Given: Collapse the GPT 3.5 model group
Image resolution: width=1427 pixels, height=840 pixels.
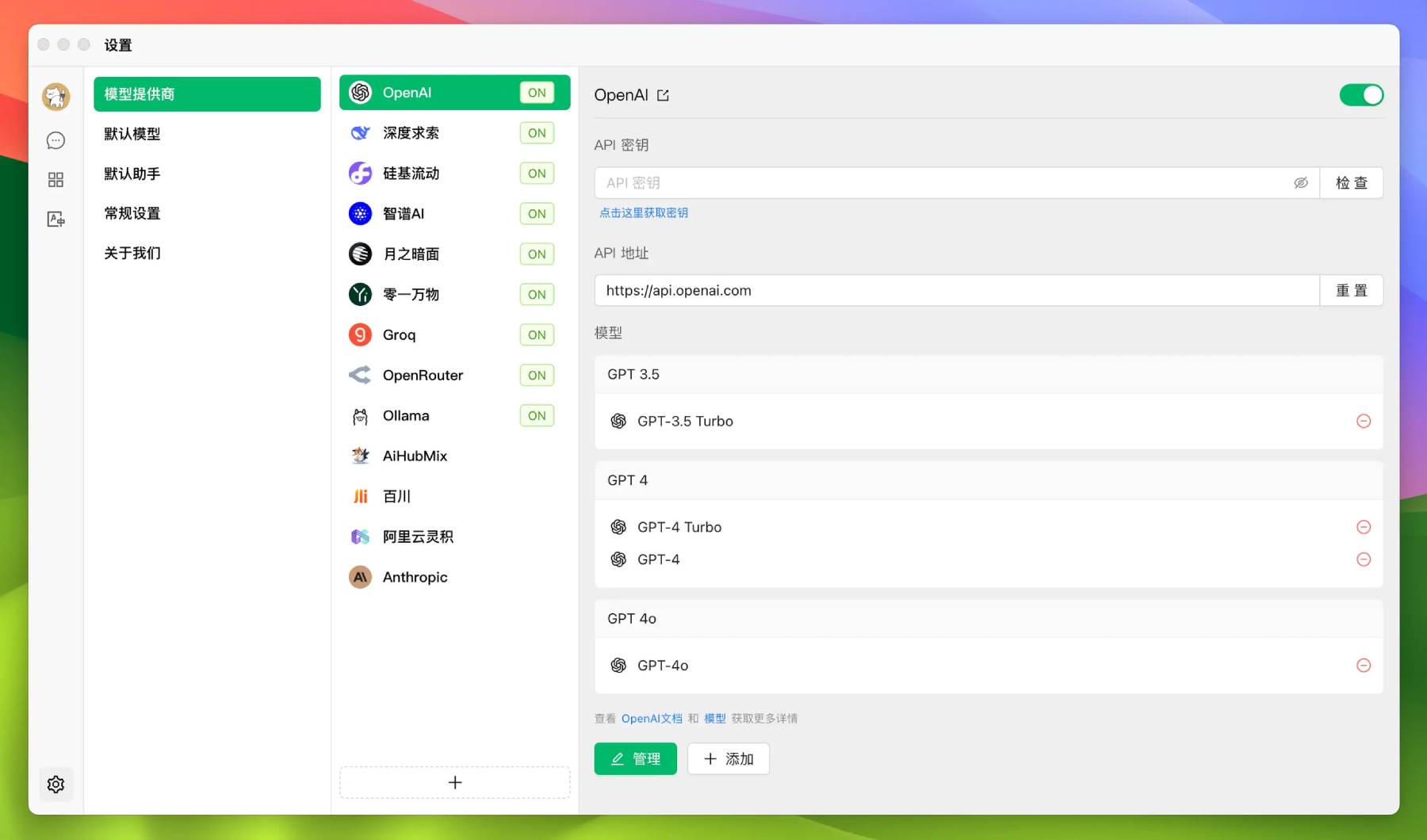Looking at the screenshot, I should pyautogui.click(x=988, y=373).
